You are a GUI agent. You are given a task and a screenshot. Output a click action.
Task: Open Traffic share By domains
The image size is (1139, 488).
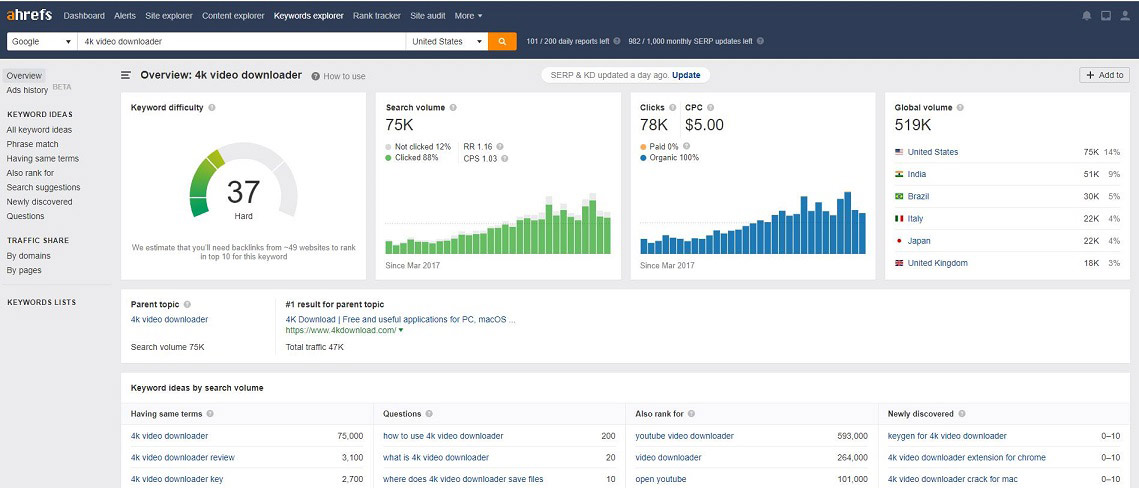28,256
